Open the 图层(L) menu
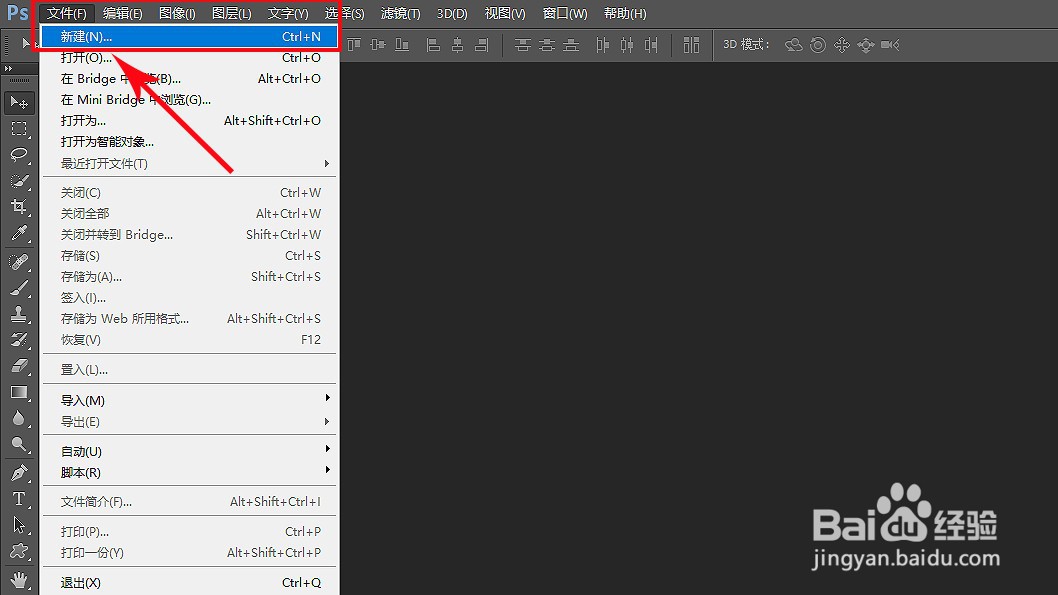The height and width of the screenshot is (595, 1058). [231, 13]
